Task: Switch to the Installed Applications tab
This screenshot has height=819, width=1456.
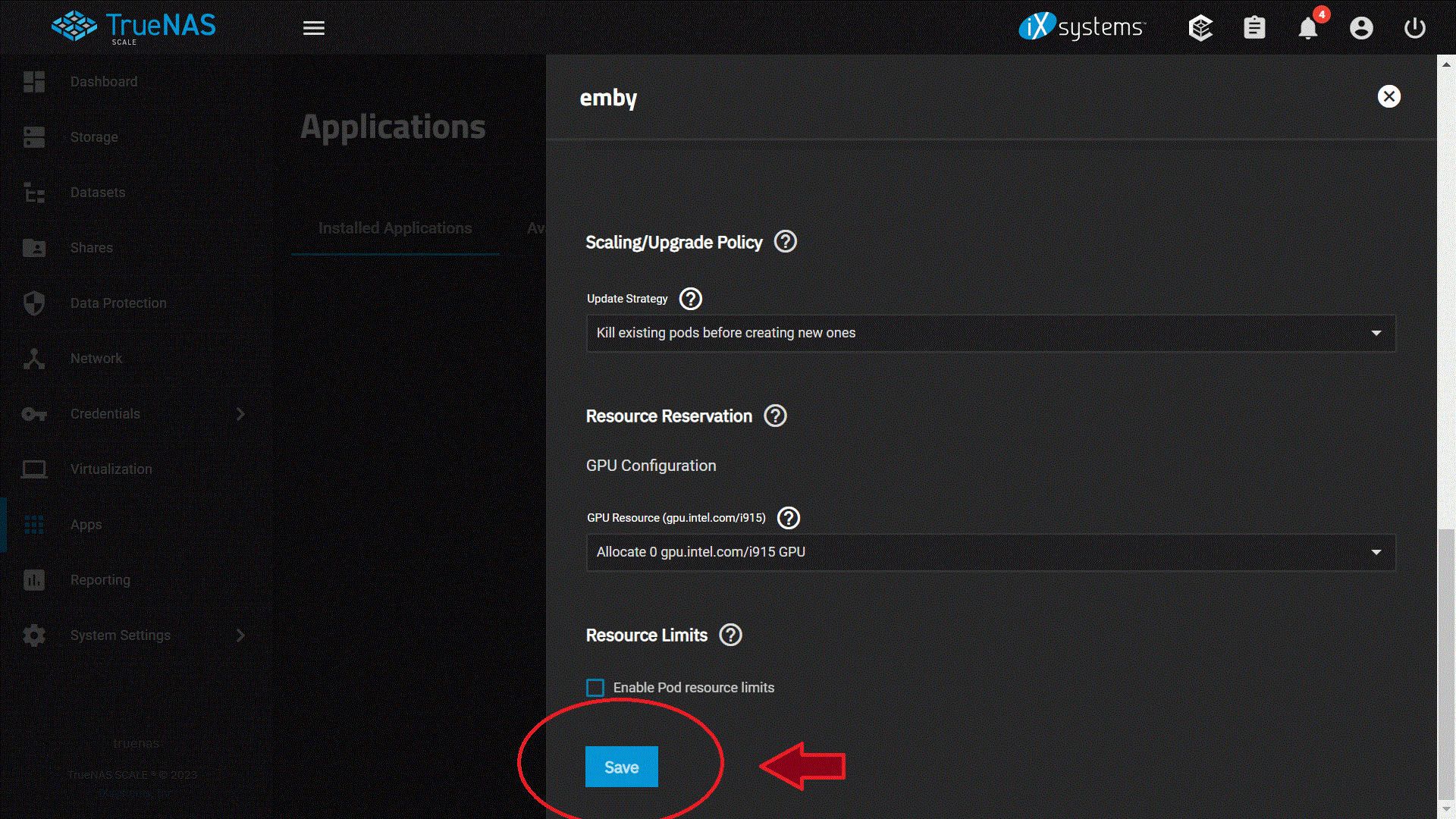Action: [395, 227]
